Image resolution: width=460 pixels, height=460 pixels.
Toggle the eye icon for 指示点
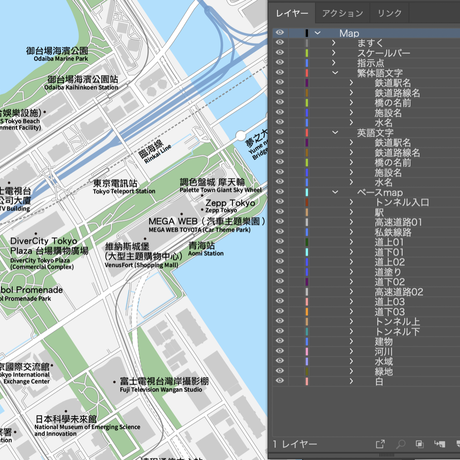(x=280, y=62)
